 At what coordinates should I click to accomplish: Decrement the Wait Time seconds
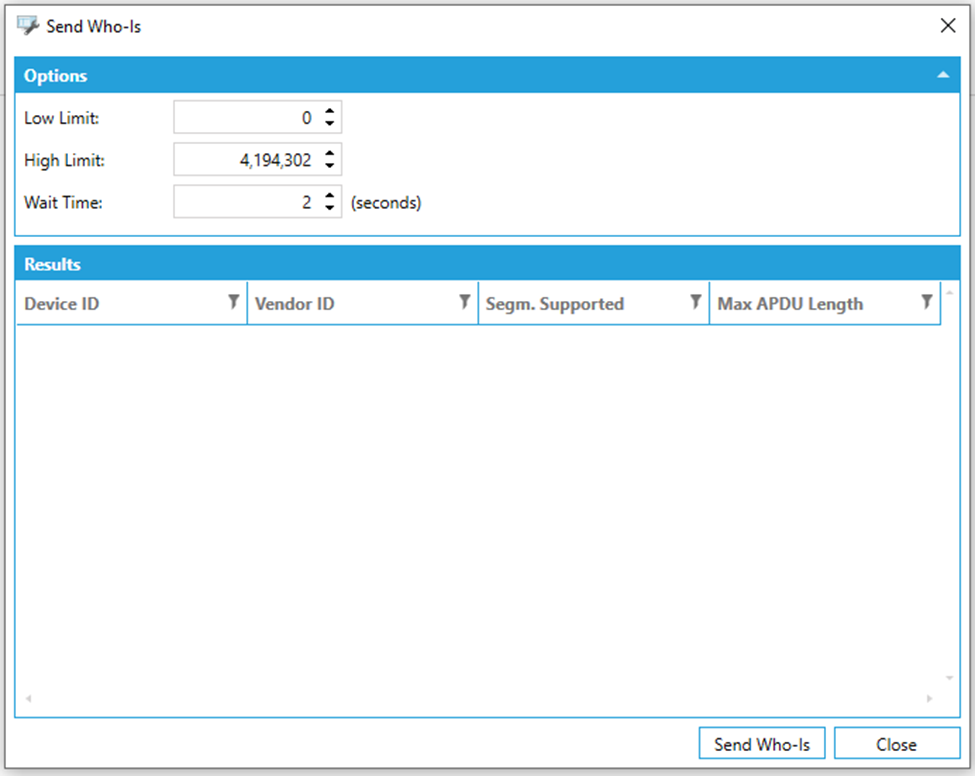click(x=330, y=208)
